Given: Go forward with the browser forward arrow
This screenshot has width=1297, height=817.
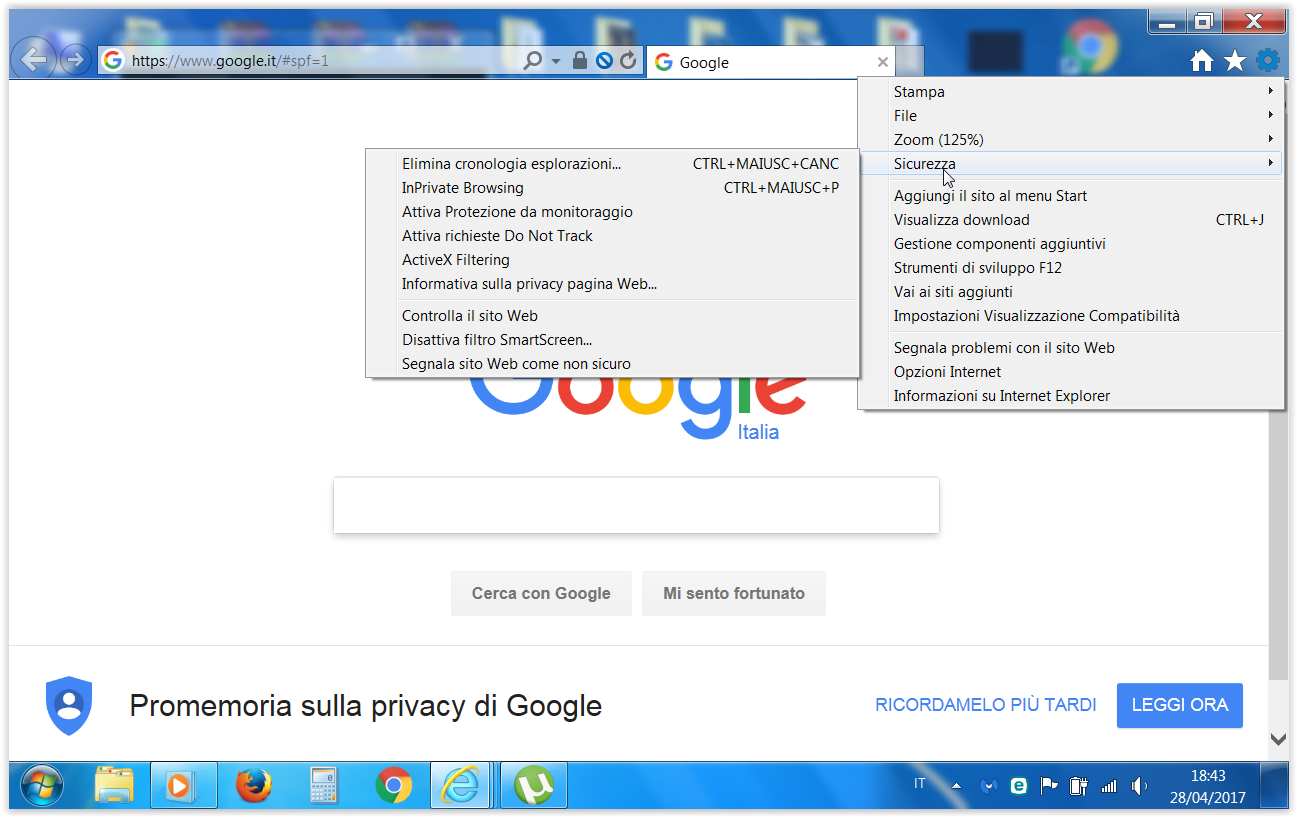Looking at the screenshot, I should click(x=74, y=60).
